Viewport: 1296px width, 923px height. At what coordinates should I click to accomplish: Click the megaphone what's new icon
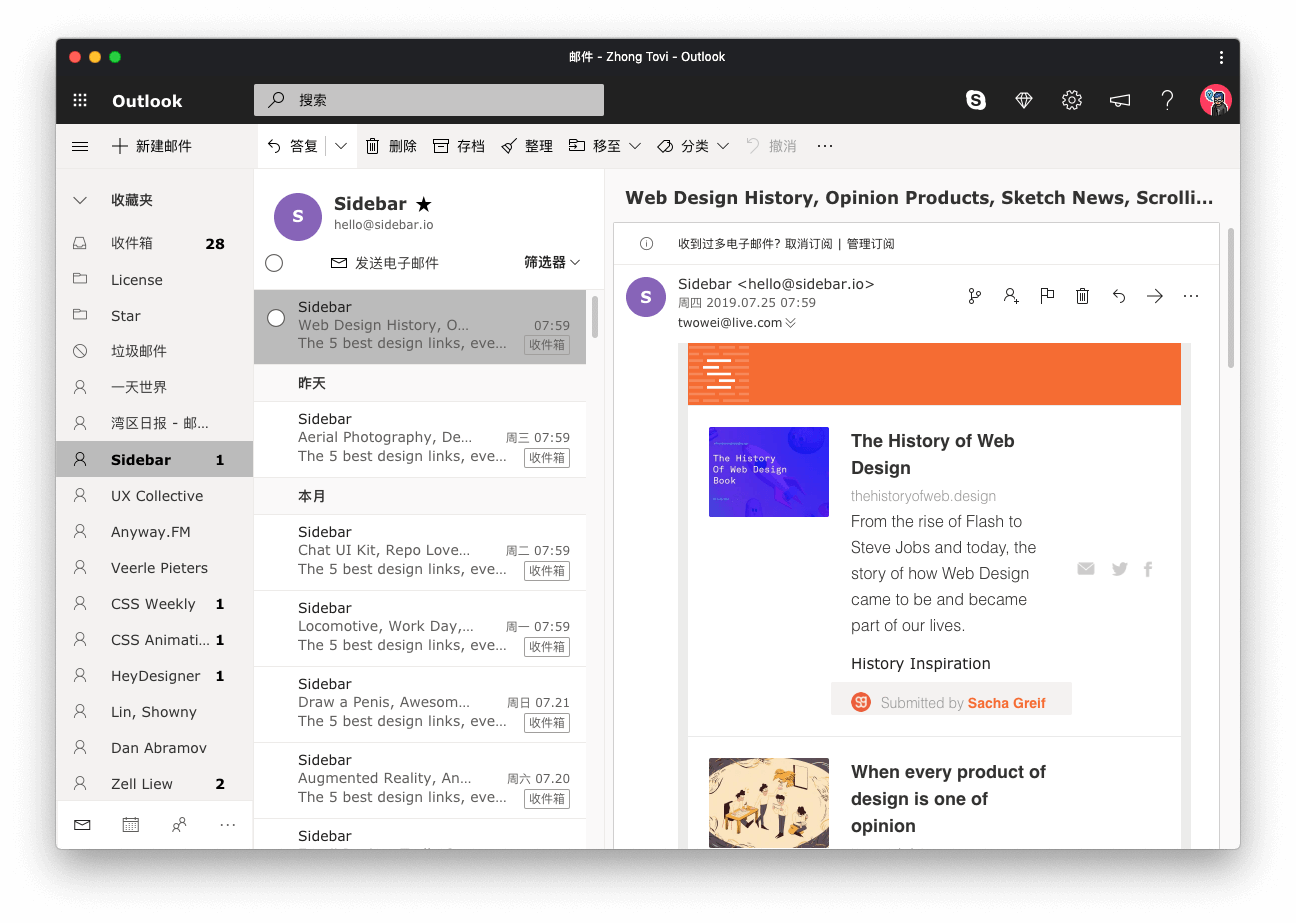pos(1120,100)
